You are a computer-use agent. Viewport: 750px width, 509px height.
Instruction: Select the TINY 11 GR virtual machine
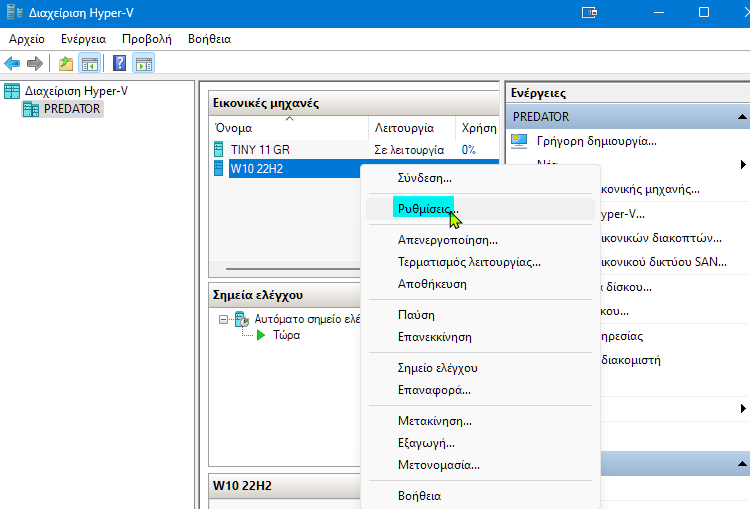tap(260, 150)
